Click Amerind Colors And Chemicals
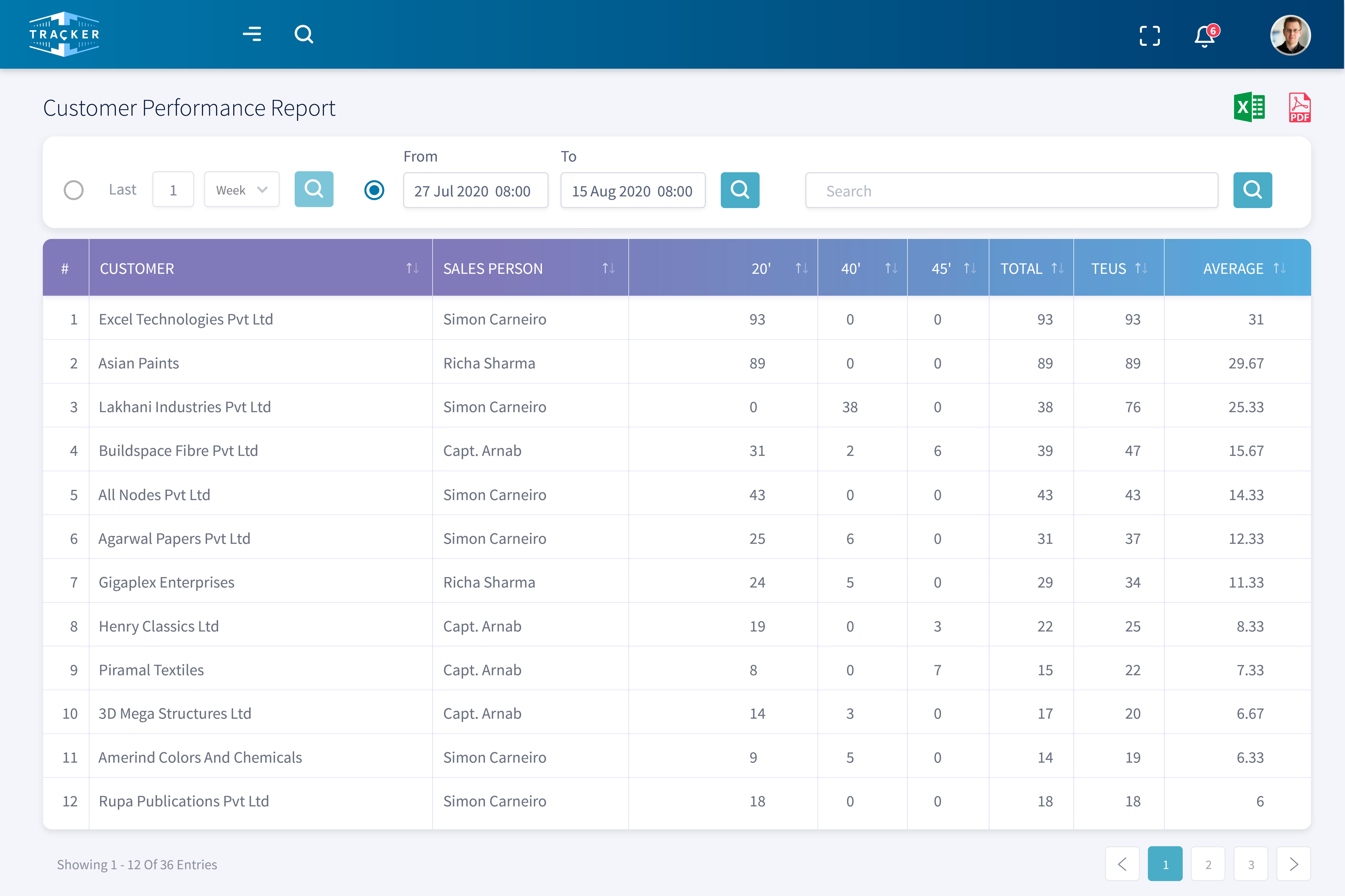The image size is (1345, 896). [x=200, y=757]
